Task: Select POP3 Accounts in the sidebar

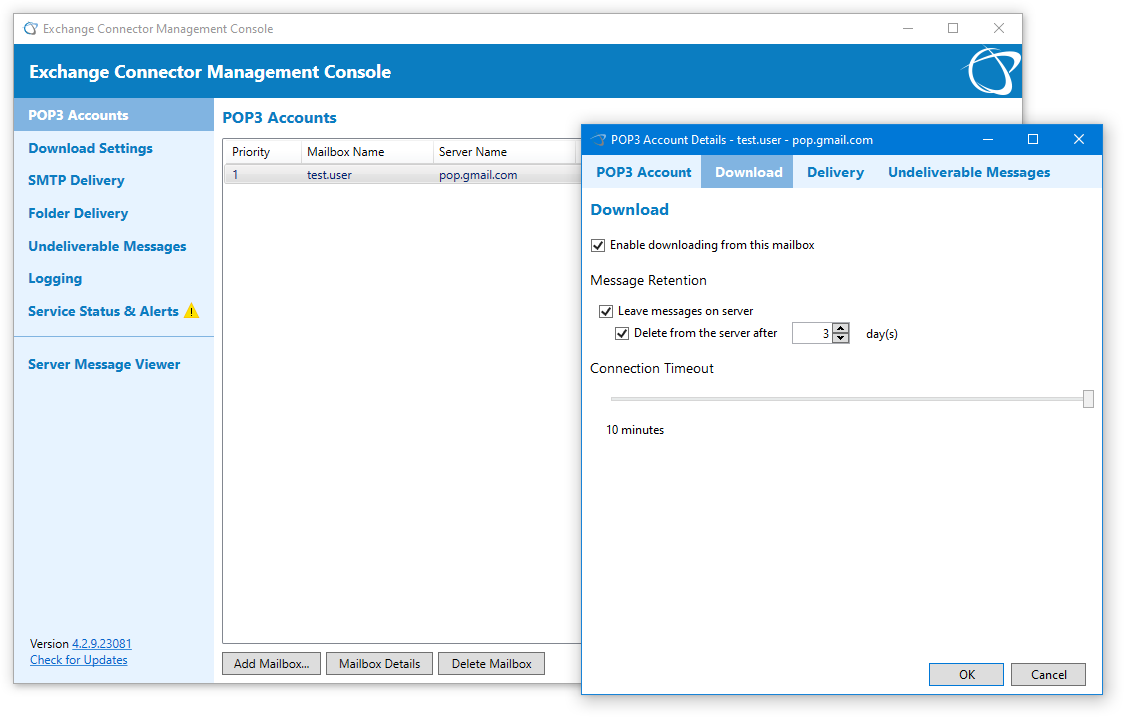Action: [x=113, y=115]
